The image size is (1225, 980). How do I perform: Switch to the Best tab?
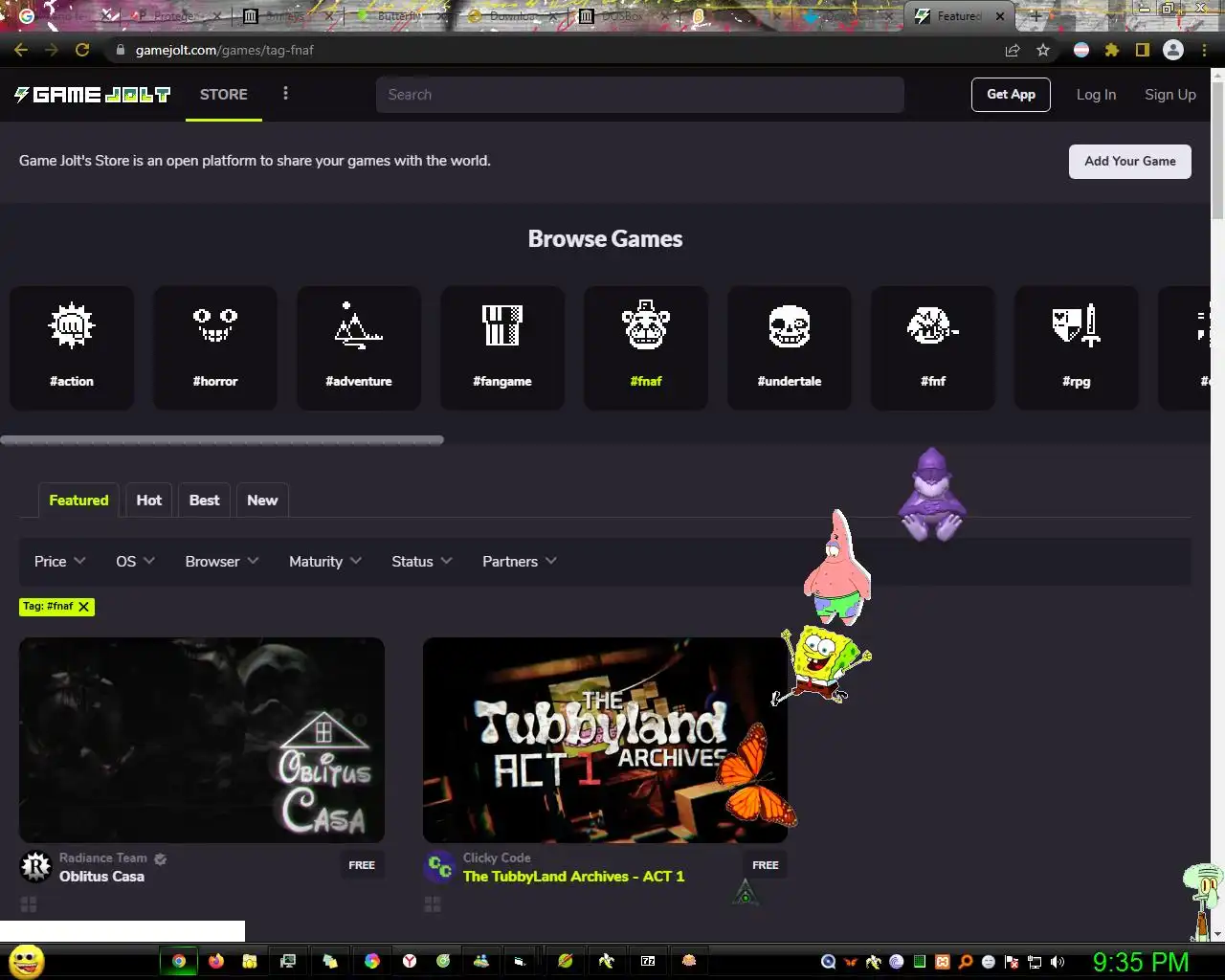pos(204,501)
